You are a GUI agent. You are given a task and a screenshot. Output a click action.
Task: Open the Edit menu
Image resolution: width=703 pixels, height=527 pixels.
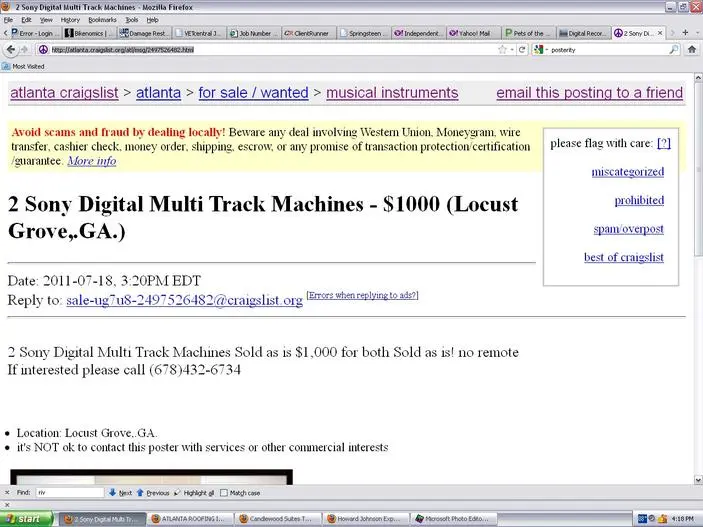pyautogui.click(x=26, y=20)
